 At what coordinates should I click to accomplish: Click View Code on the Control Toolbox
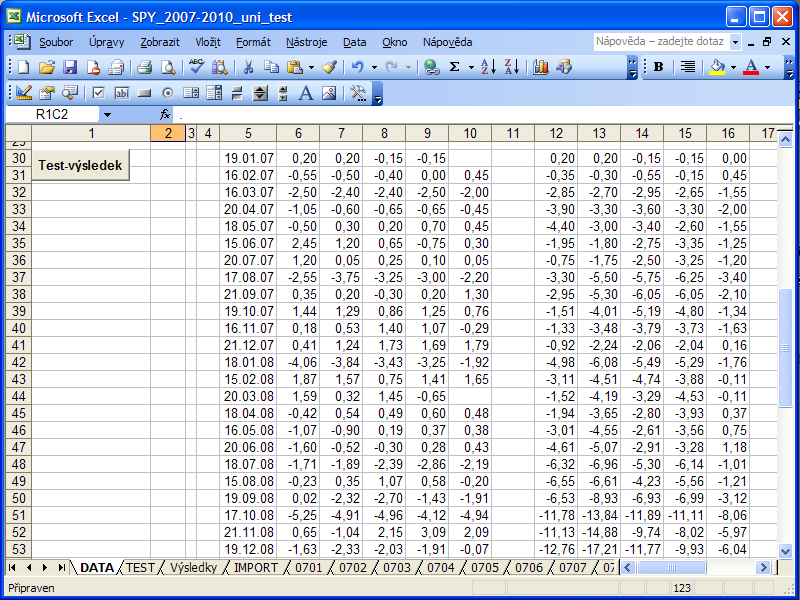click(x=70, y=93)
